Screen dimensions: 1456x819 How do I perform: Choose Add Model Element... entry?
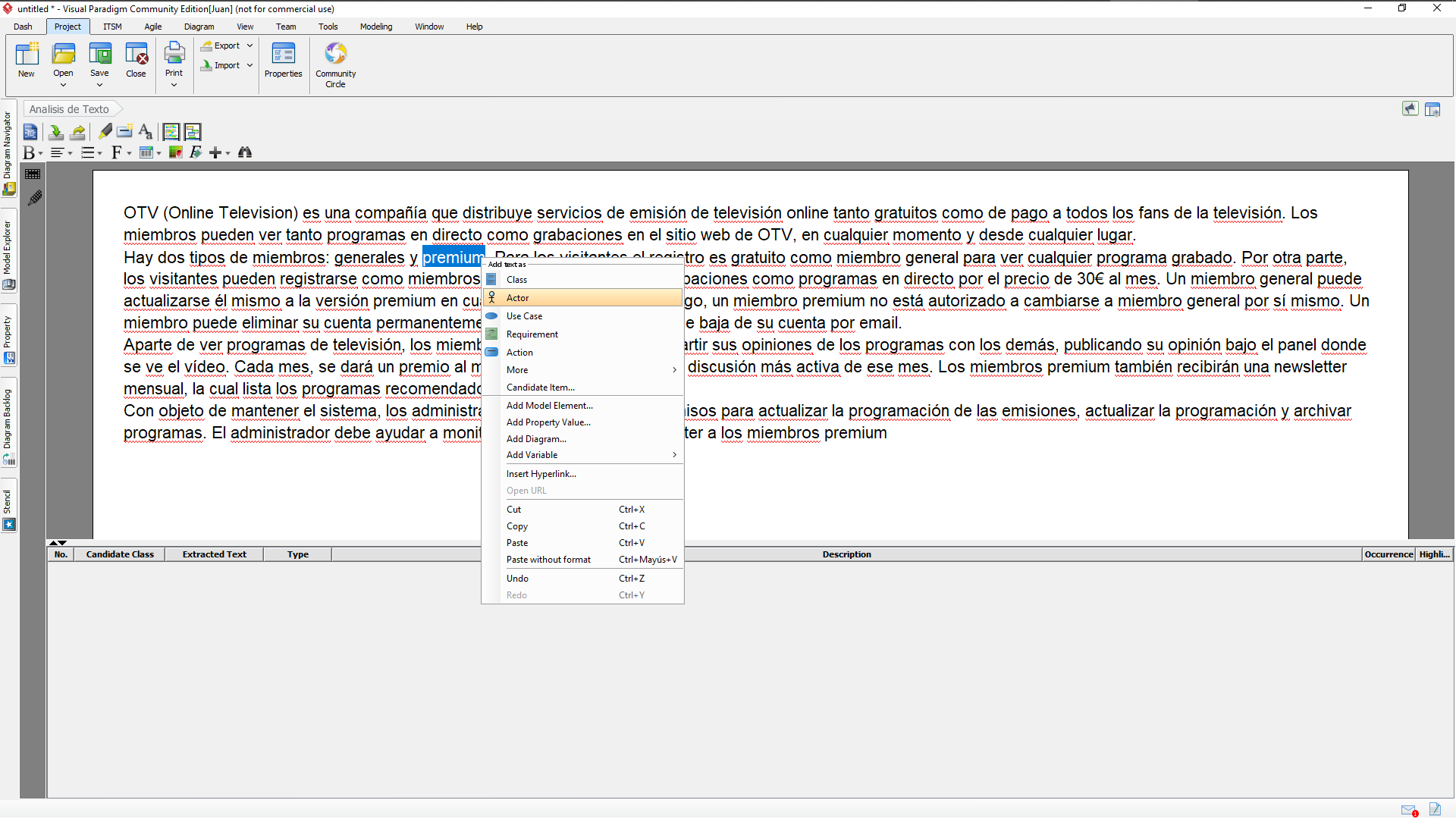pyautogui.click(x=583, y=406)
